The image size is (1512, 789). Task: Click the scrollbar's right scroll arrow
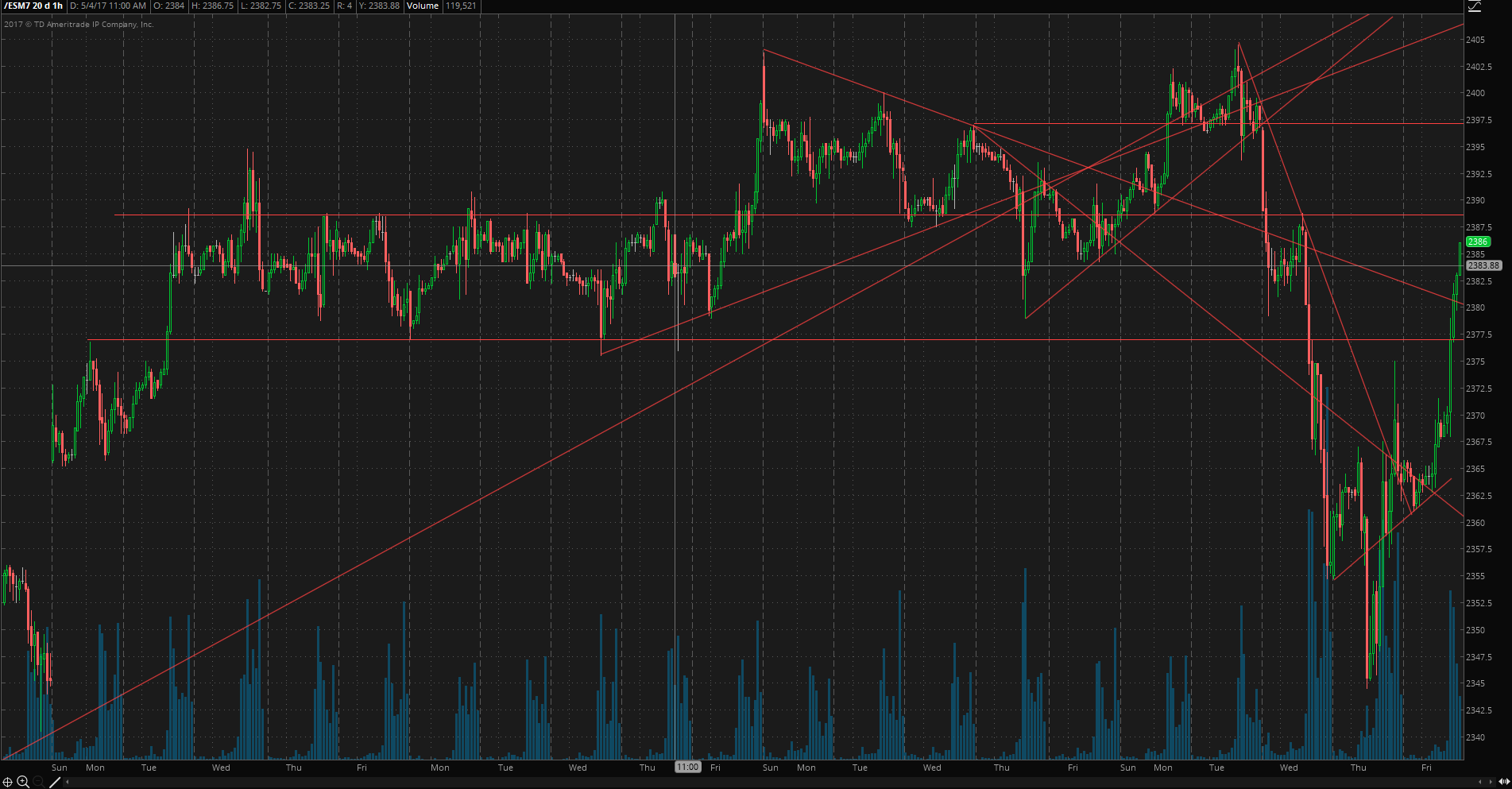pyautogui.click(x=1491, y=782)
